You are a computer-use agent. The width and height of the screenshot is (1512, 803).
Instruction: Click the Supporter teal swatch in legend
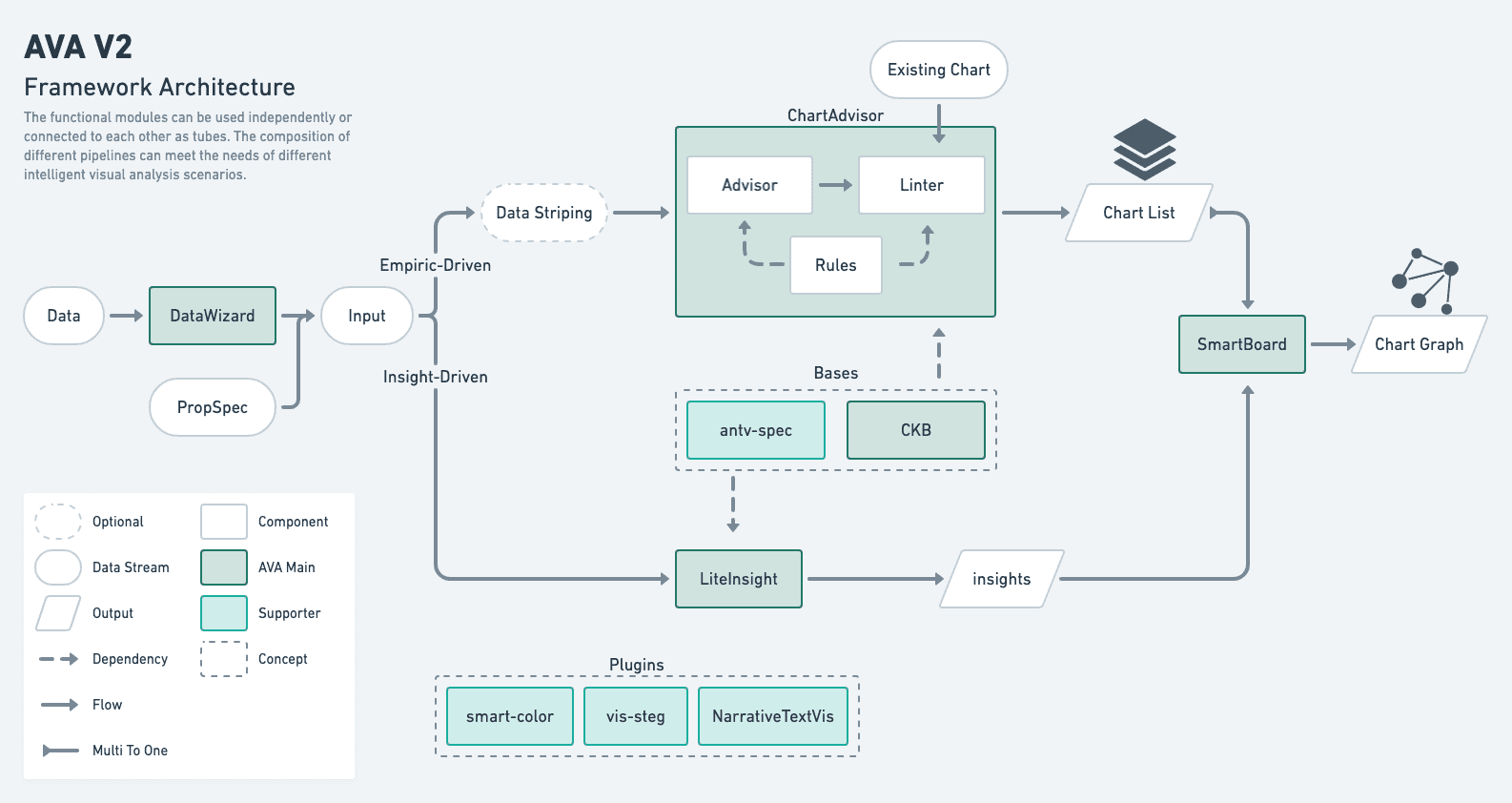point(224,613)
